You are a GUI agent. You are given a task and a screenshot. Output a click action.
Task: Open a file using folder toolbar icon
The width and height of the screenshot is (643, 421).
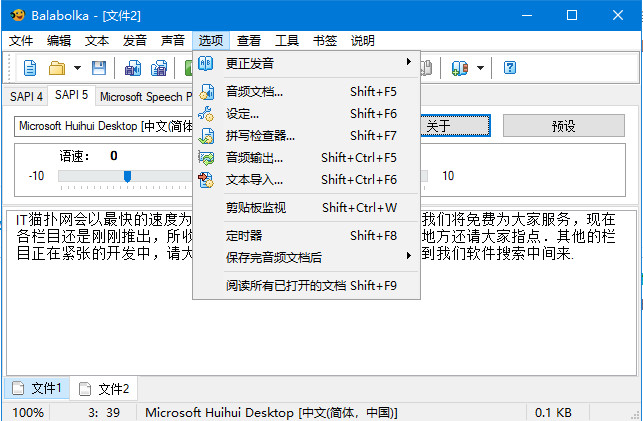(x=57, y=68)
